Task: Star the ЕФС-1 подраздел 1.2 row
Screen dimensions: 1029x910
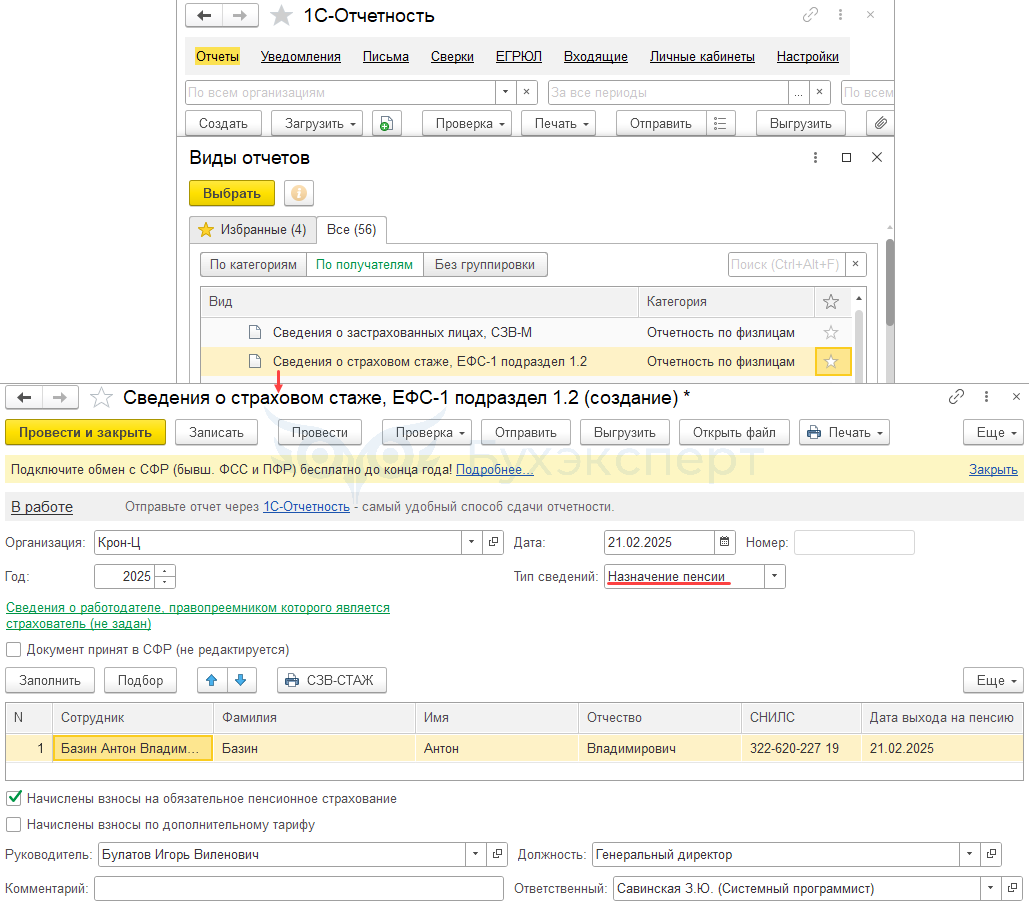Action: (x=831, y=362)
